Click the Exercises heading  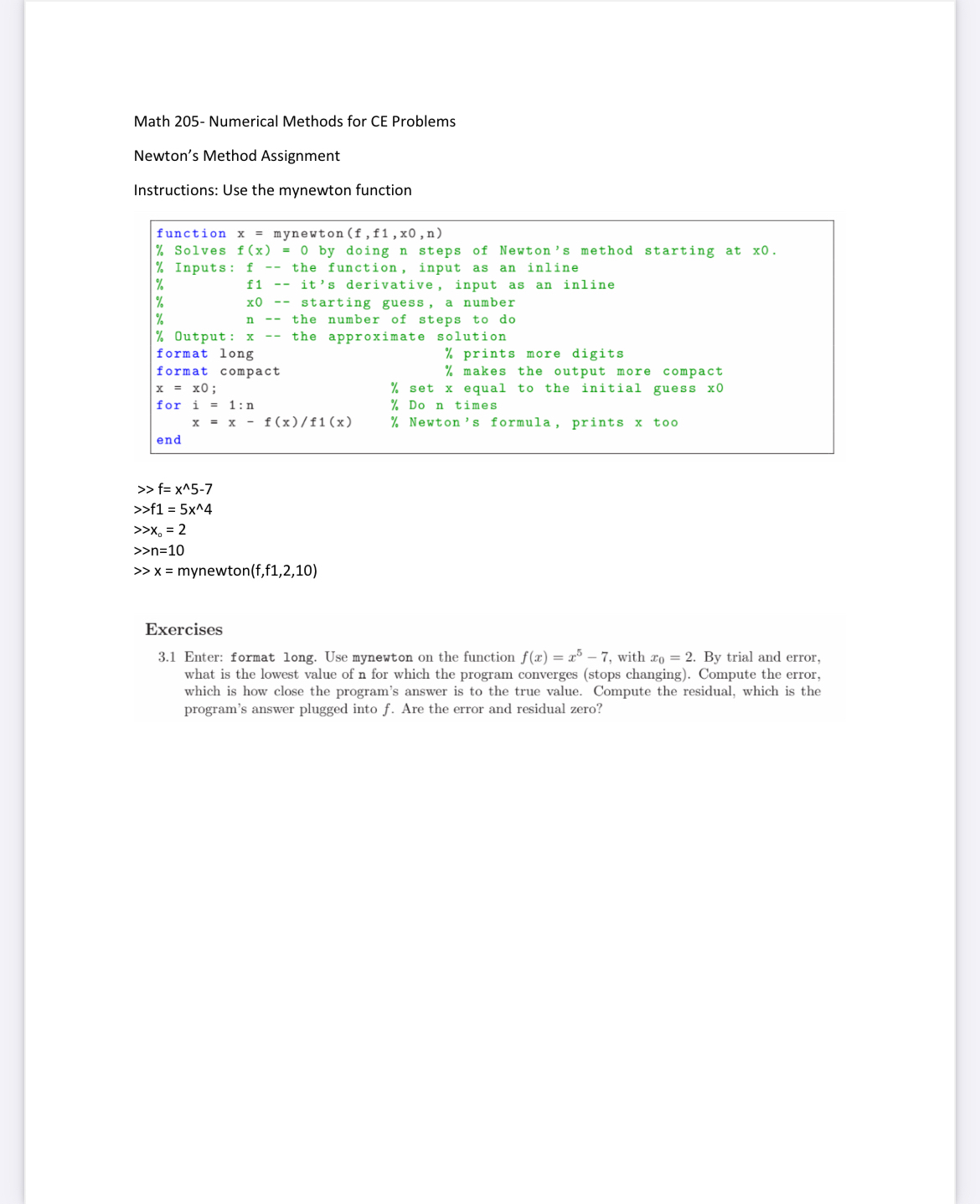pyautogui.click(x=183, y=630)
